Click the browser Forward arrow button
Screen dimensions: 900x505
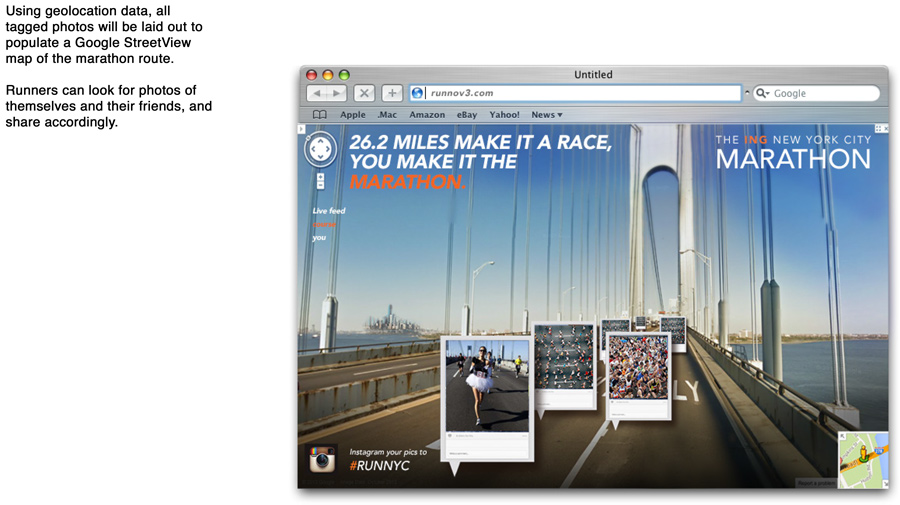click(337, 93)
